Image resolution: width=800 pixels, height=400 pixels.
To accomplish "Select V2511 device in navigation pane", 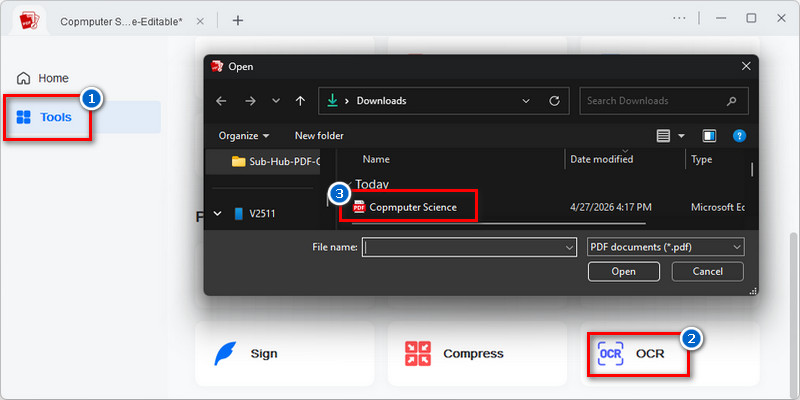I will [255, 214].
